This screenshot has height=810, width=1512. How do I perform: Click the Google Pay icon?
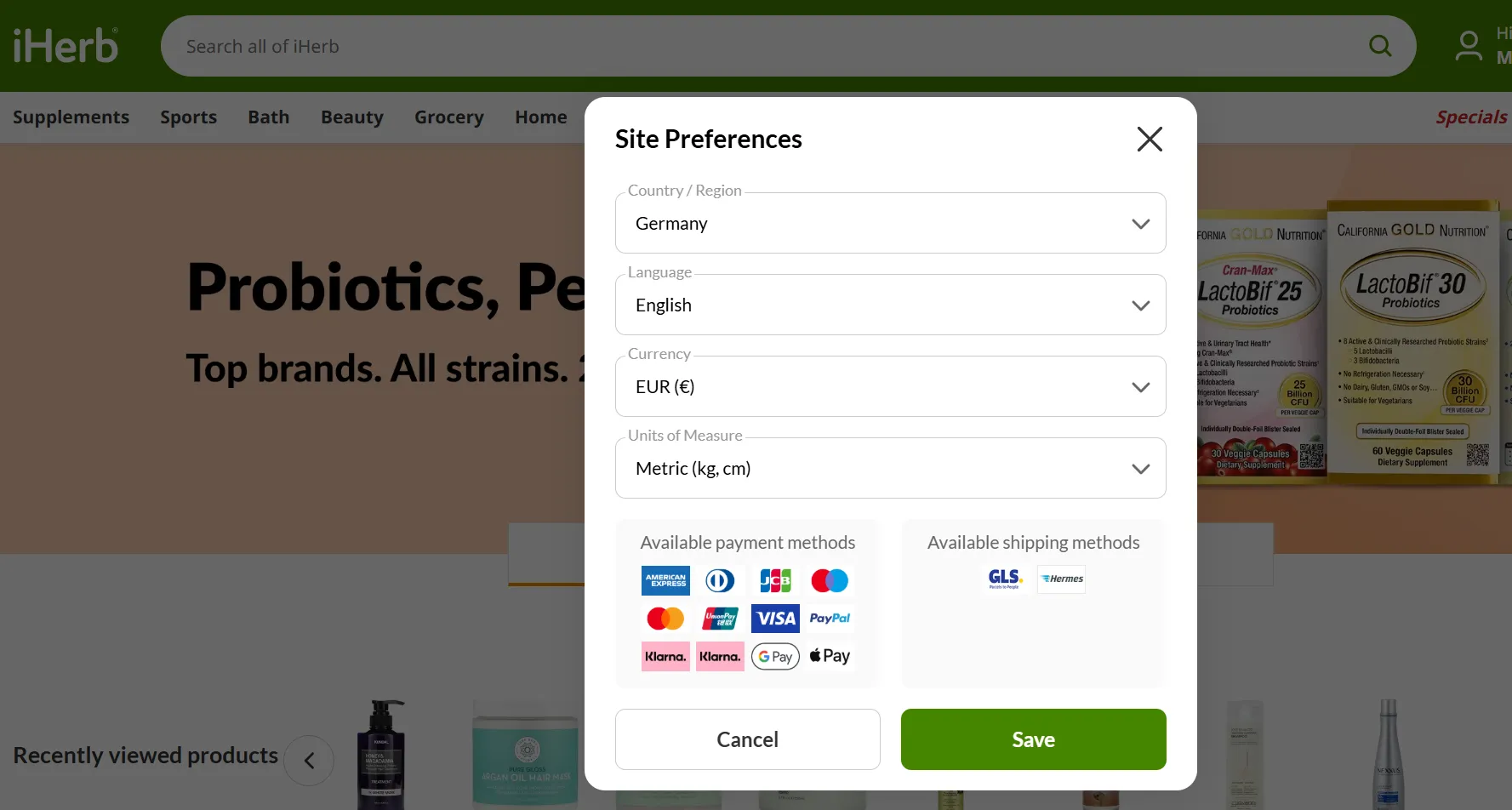(x=775, y=656)
